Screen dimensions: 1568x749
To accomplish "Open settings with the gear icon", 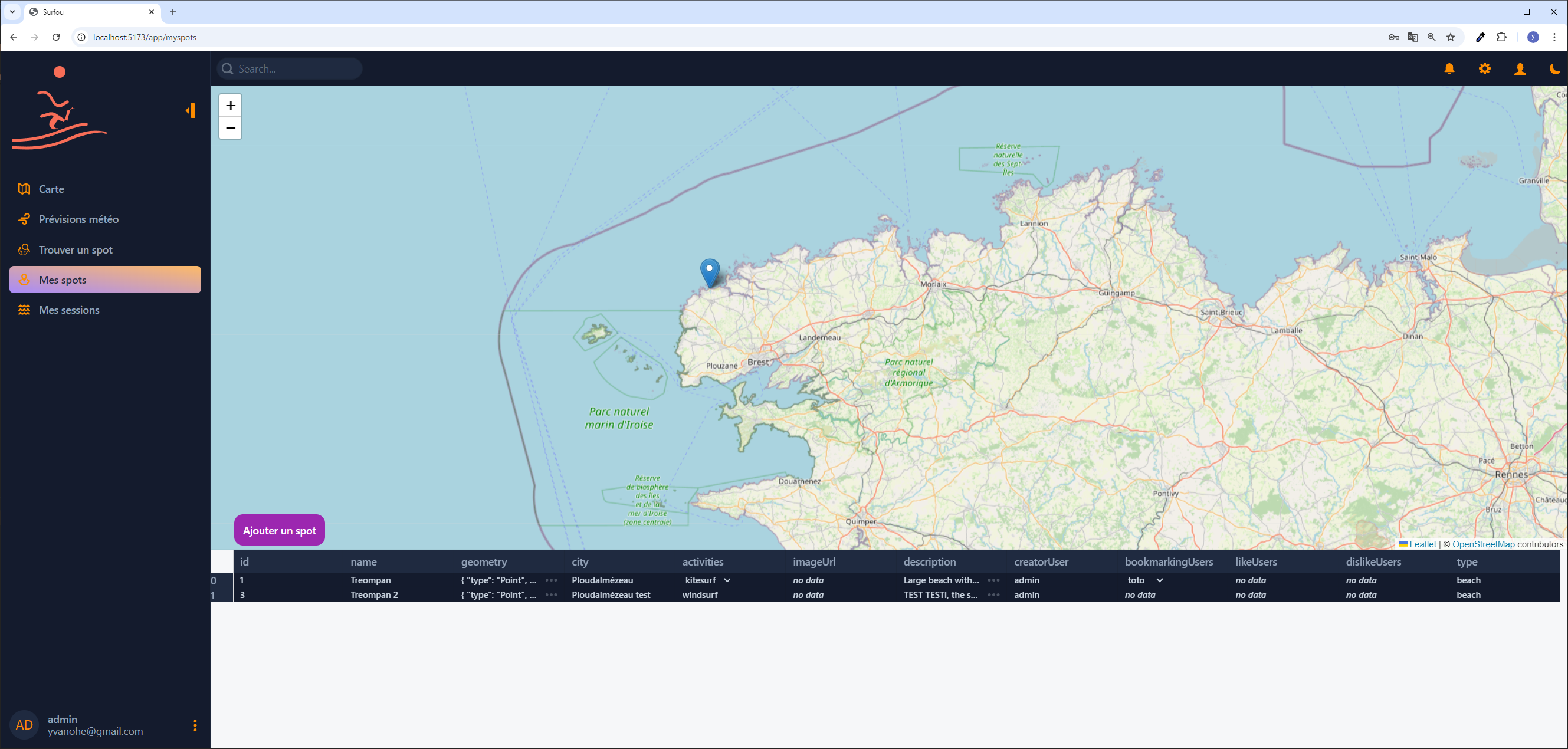I will point(1485,69).
